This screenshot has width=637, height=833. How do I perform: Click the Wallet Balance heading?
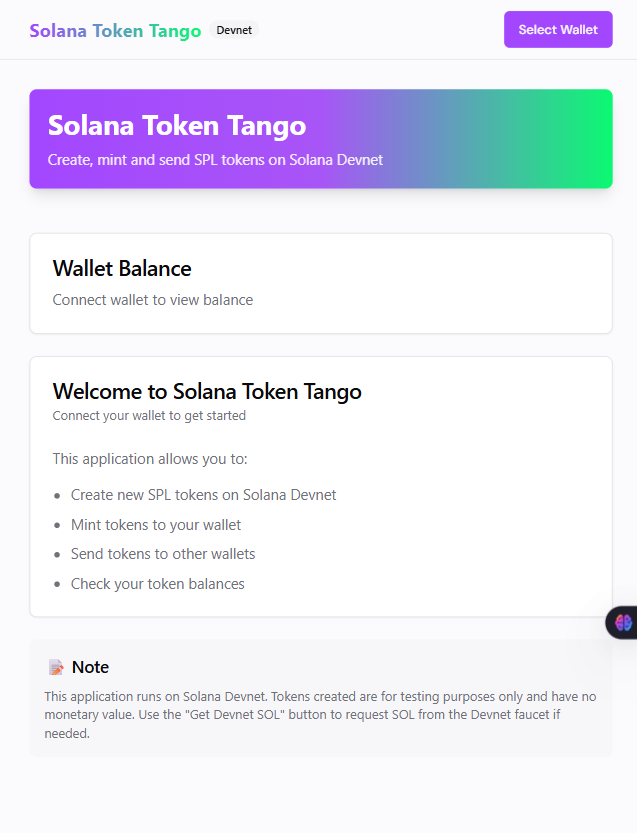point(122,268)
